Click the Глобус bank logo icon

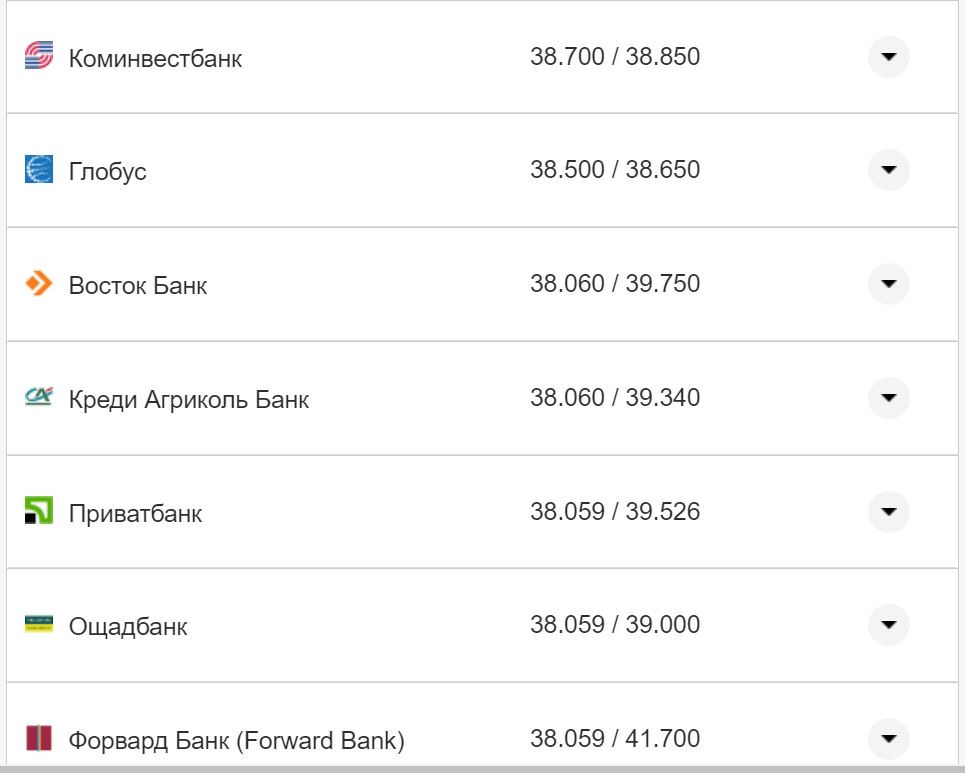tap(38, 170)
